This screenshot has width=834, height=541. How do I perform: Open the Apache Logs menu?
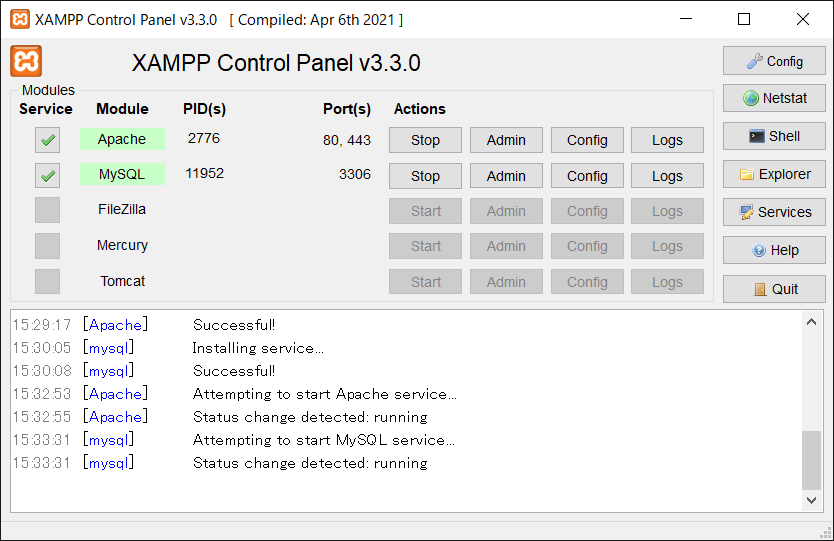click(667, 140)
